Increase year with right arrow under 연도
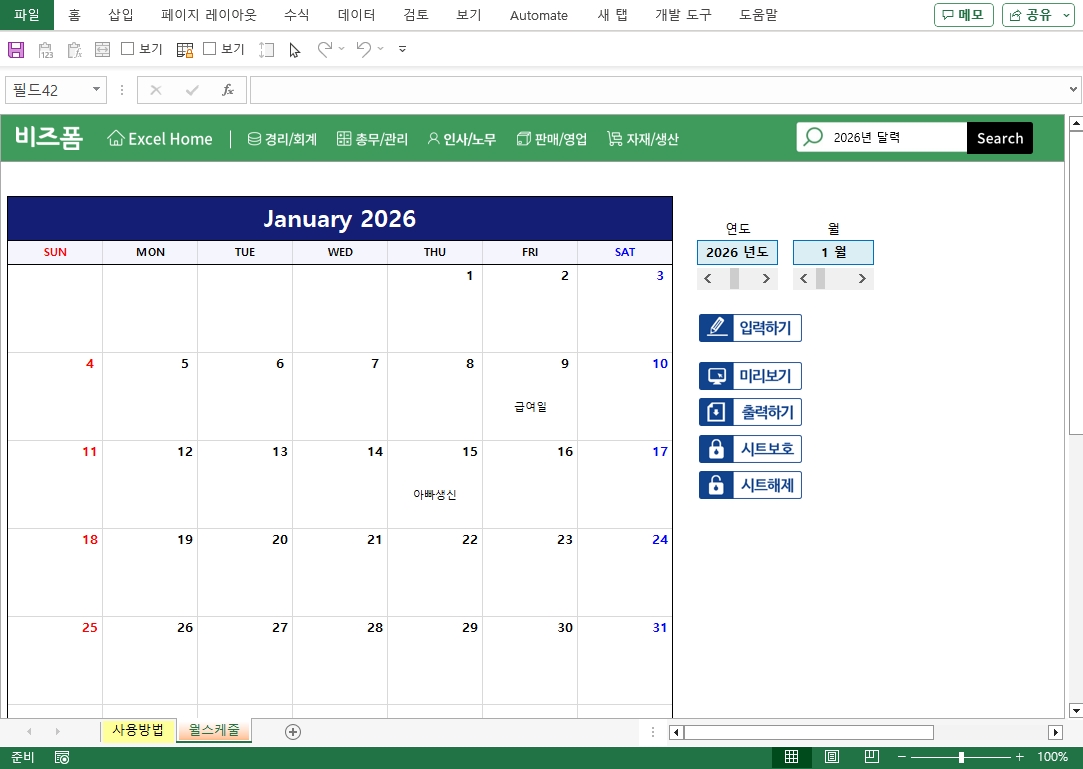Screen dimensions: 1083x769 tap(766, 278)
